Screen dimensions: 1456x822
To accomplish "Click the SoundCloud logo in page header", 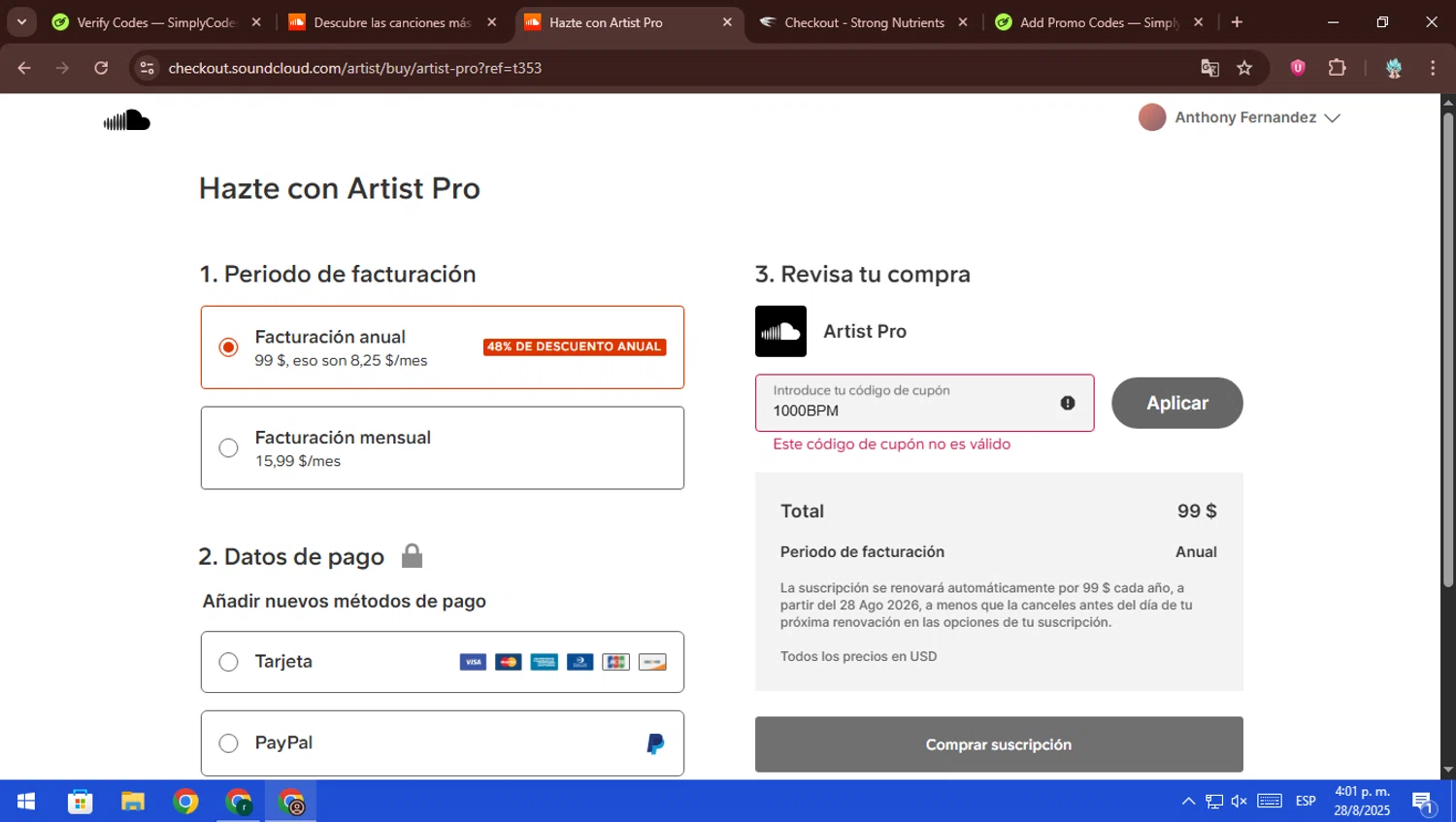I will click(127, 120).
